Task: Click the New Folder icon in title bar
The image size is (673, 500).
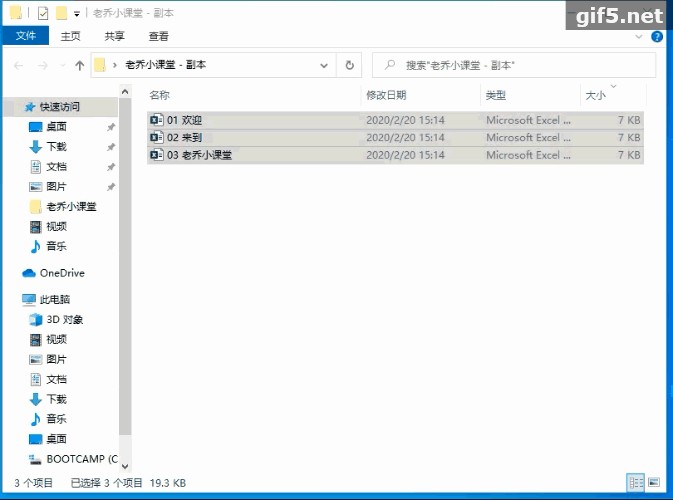Action: 61,13
